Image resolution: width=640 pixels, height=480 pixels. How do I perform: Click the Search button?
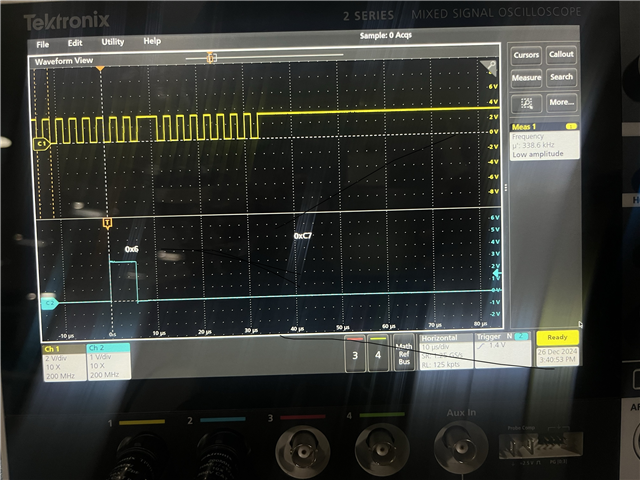(561, 77)
